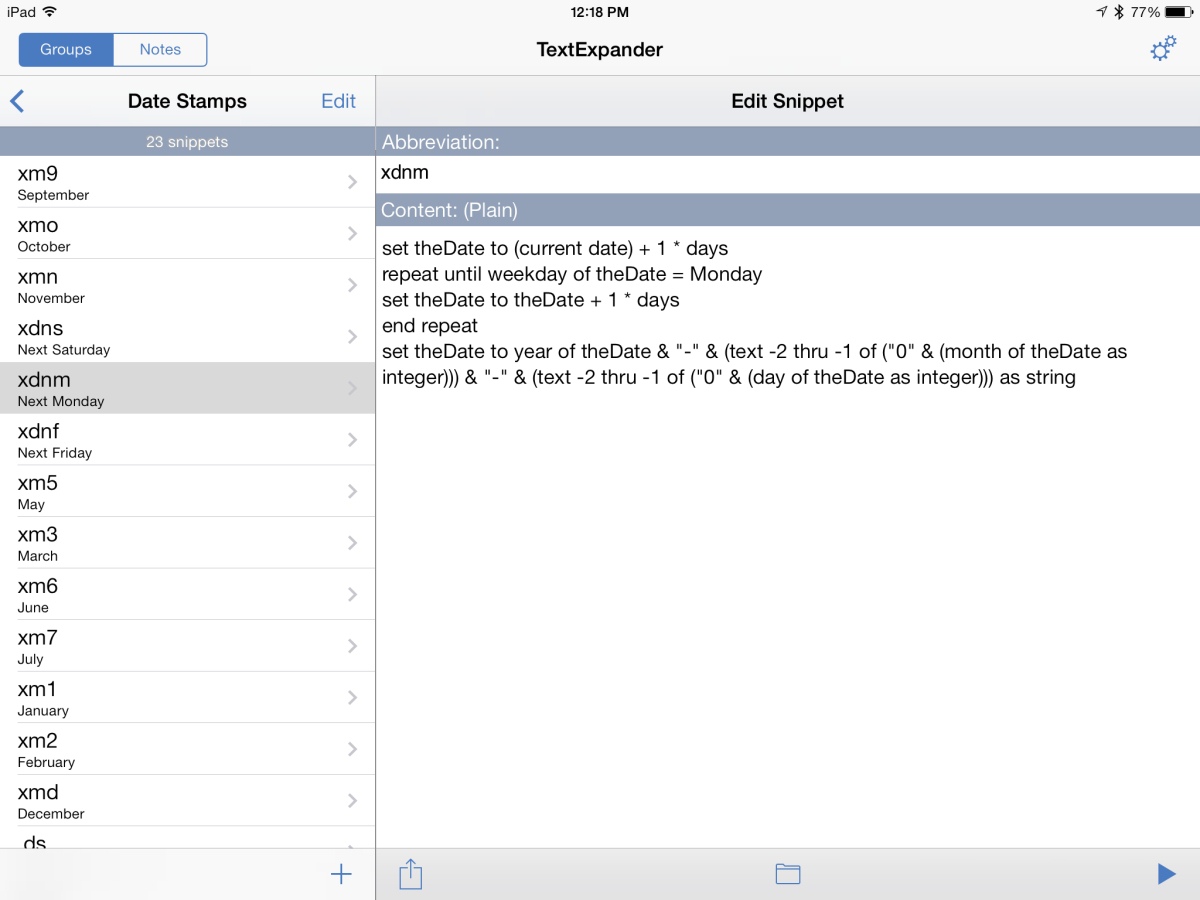Tap the TextExpander title
Image resolution: width=1200 pixels, height=900 pixels.
(600, 49)
